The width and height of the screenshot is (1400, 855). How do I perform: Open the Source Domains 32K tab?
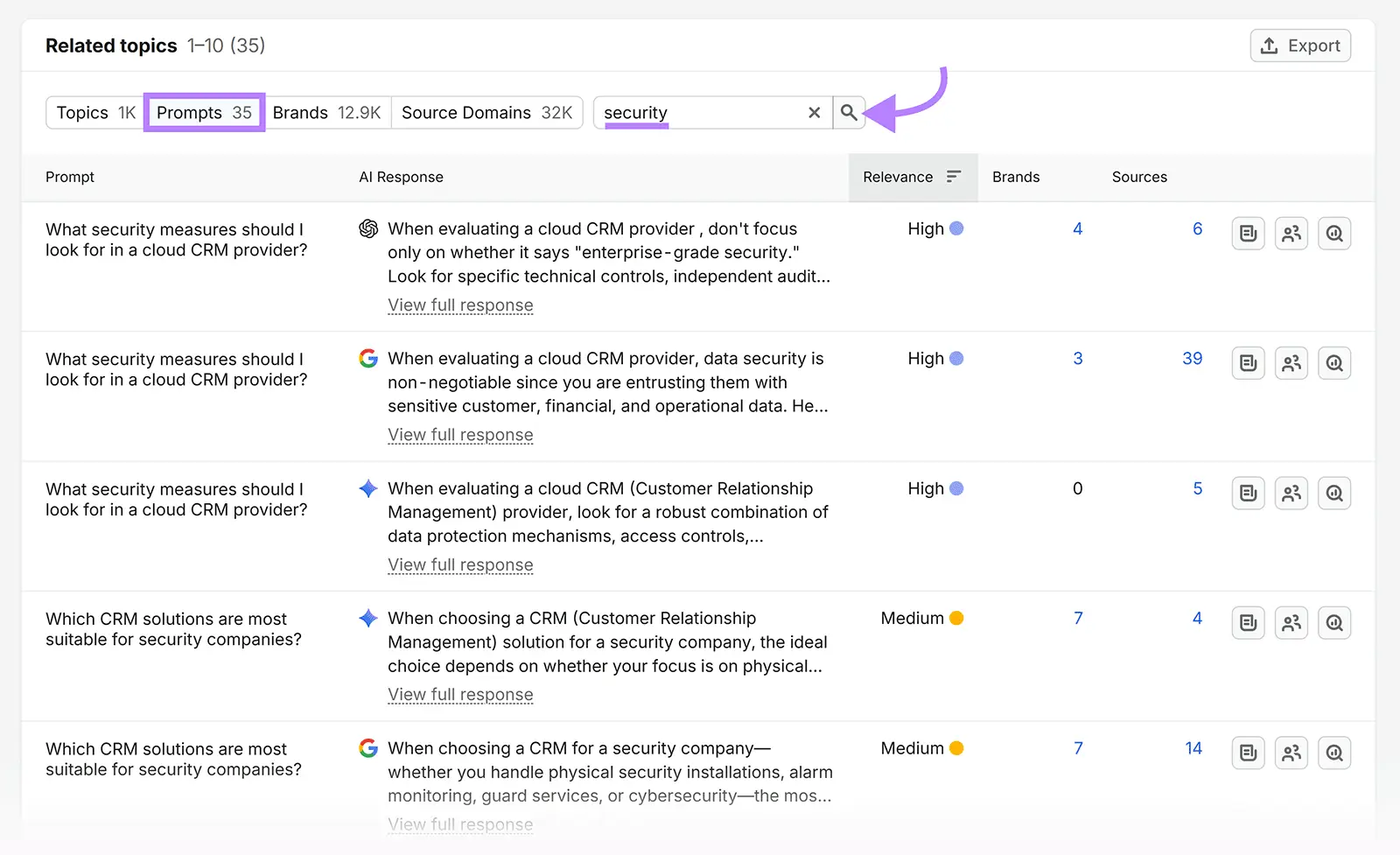coord(486,113)
